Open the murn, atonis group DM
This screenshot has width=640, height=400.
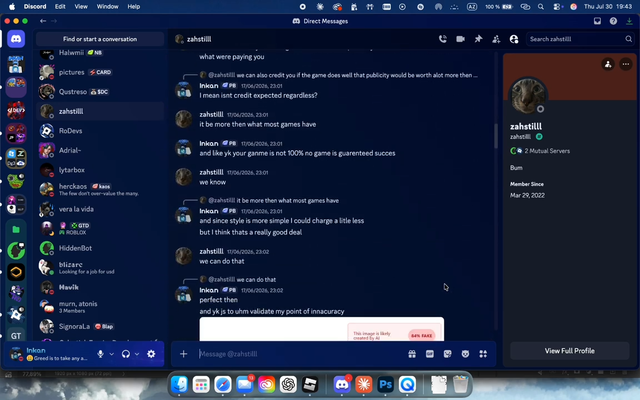pyautogui.click(x=100, y=307)
